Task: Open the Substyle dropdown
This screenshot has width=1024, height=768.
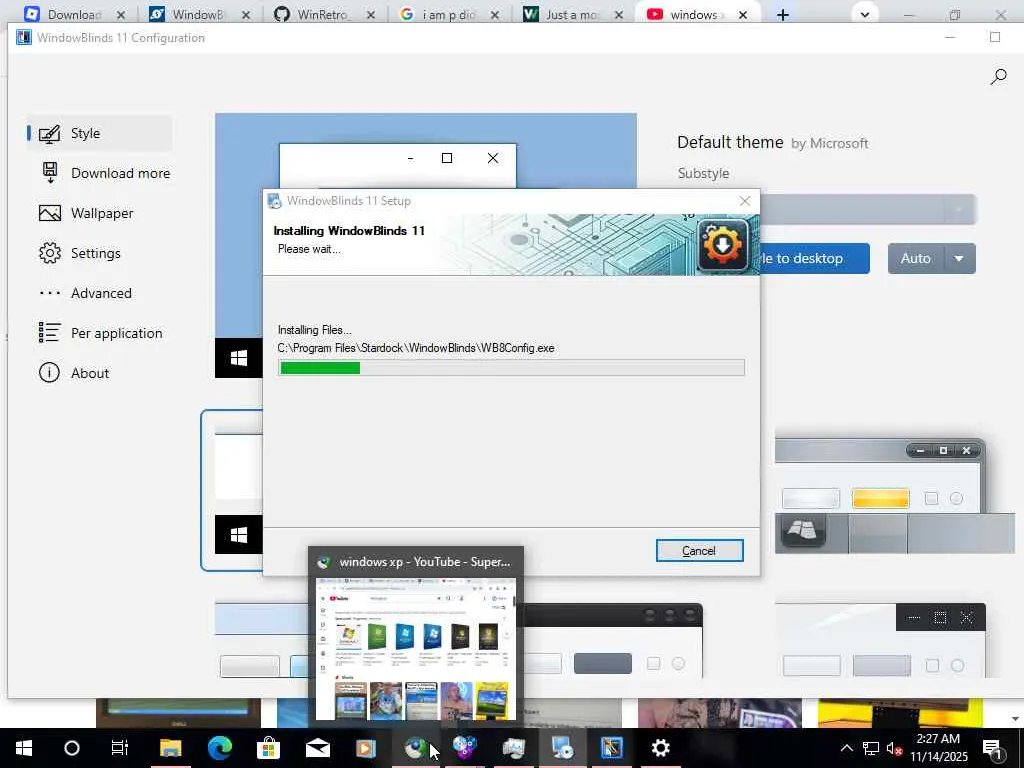Action: (869, 210)
